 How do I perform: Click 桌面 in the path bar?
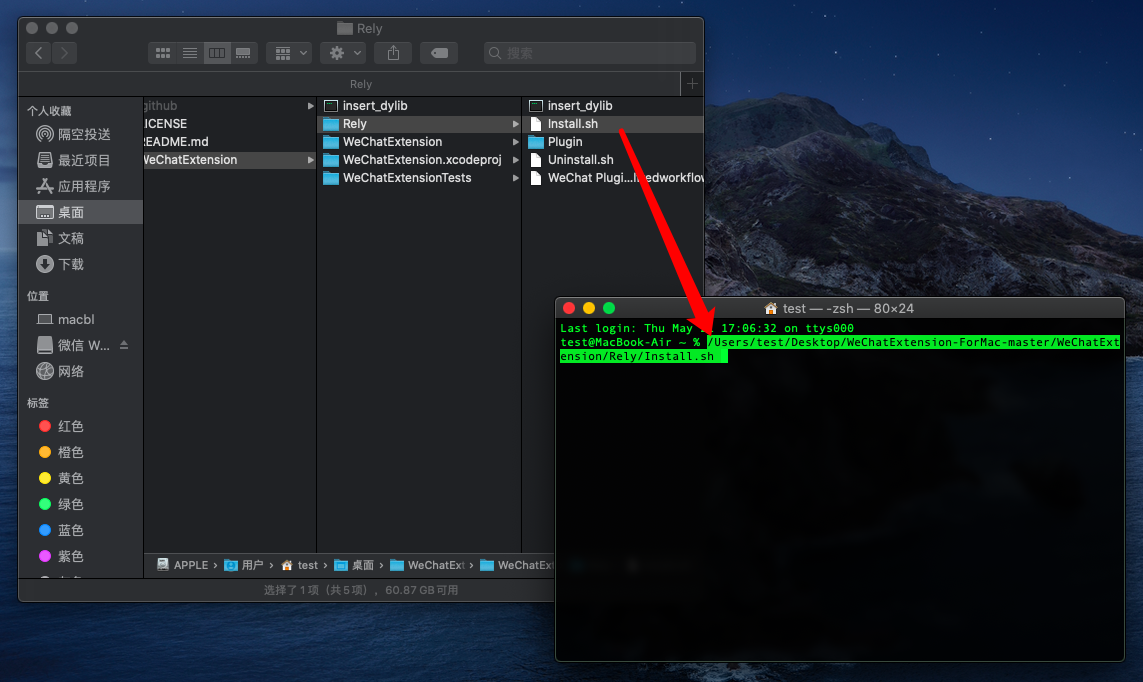(354, 565)
